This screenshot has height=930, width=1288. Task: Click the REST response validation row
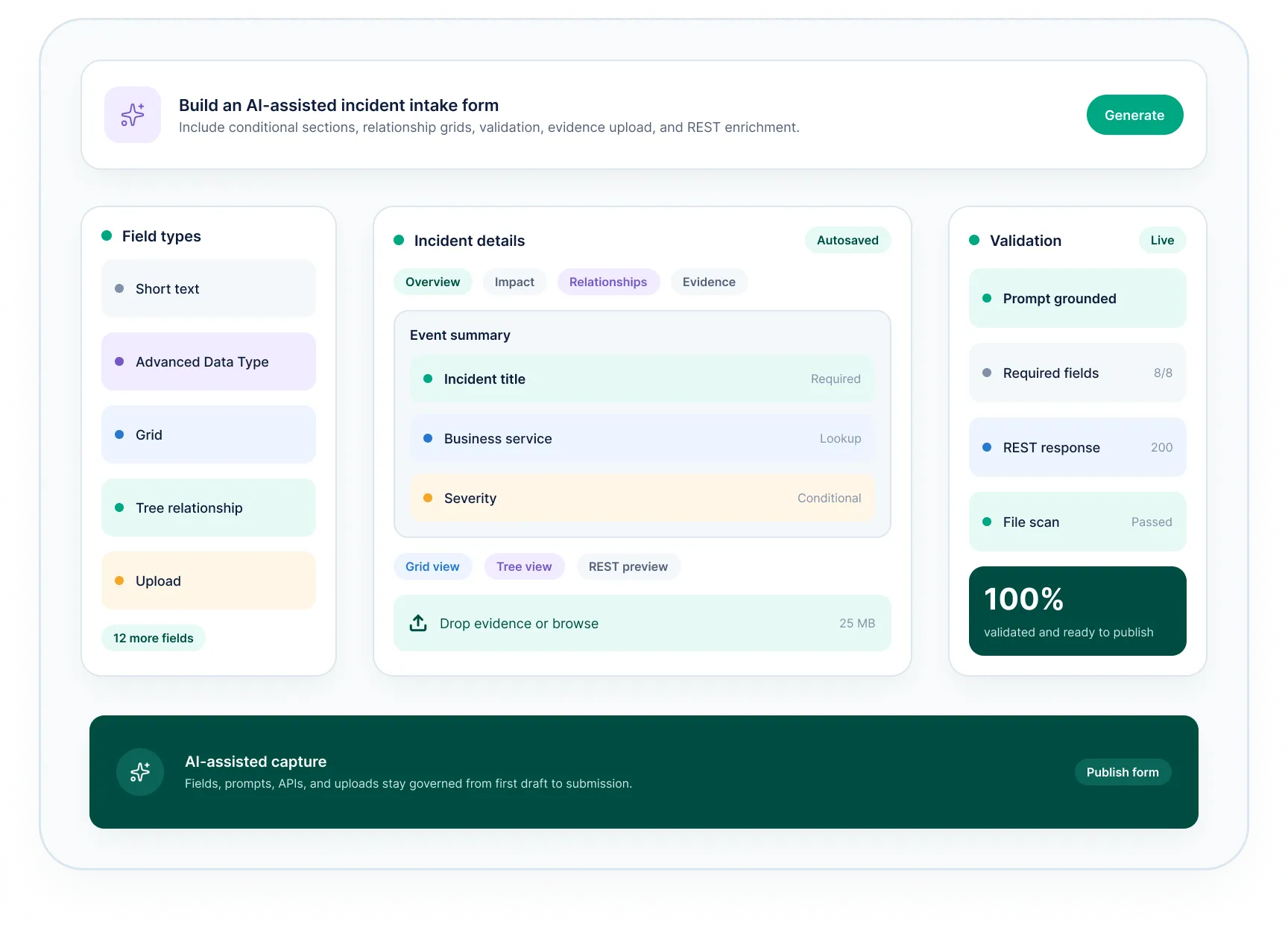[x=1078, y=447]
